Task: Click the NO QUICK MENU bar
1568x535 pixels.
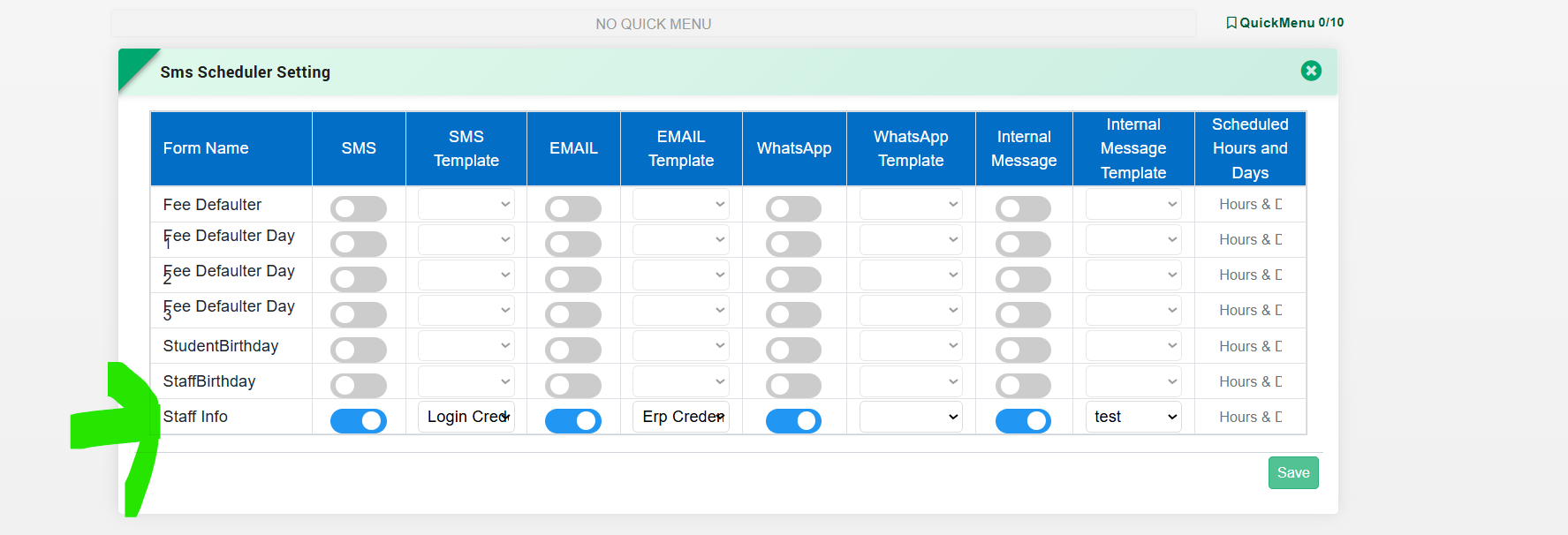Action: tap(654, 24)
